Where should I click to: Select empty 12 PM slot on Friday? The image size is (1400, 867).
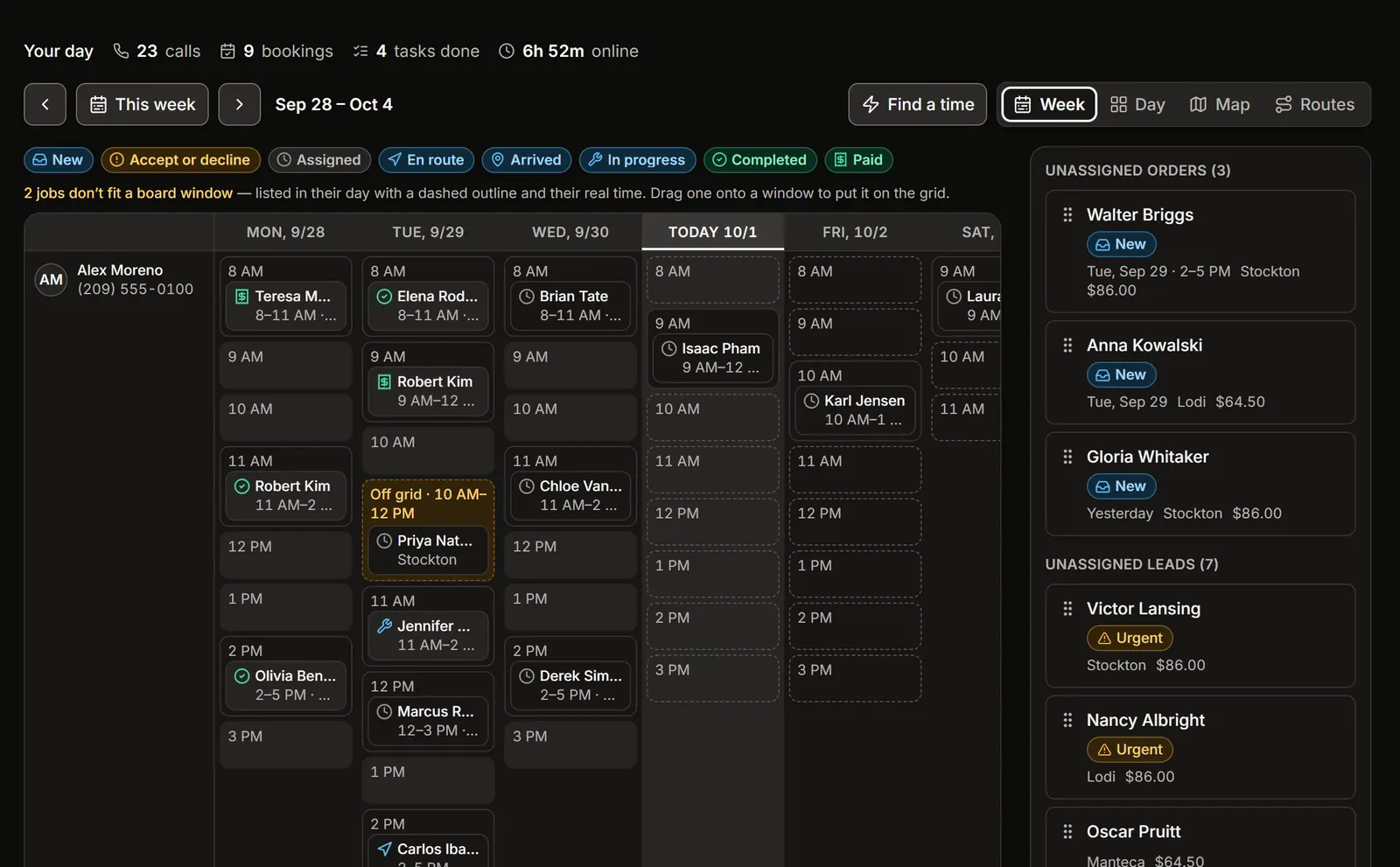pyautogui.click(x=855, y=522)
